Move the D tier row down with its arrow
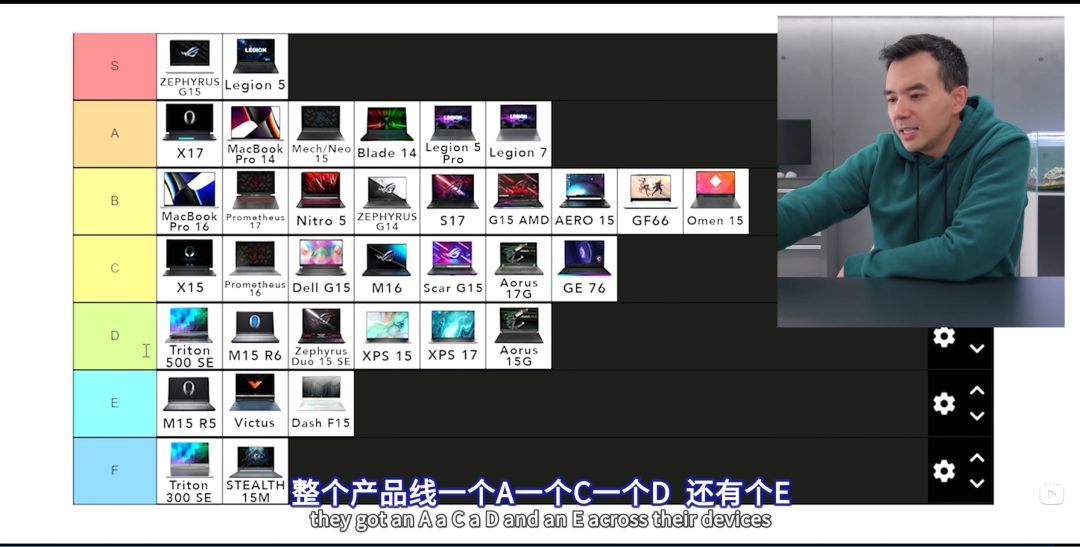Viewport: 1080px width, 547px height. click(x=977, y=349)
